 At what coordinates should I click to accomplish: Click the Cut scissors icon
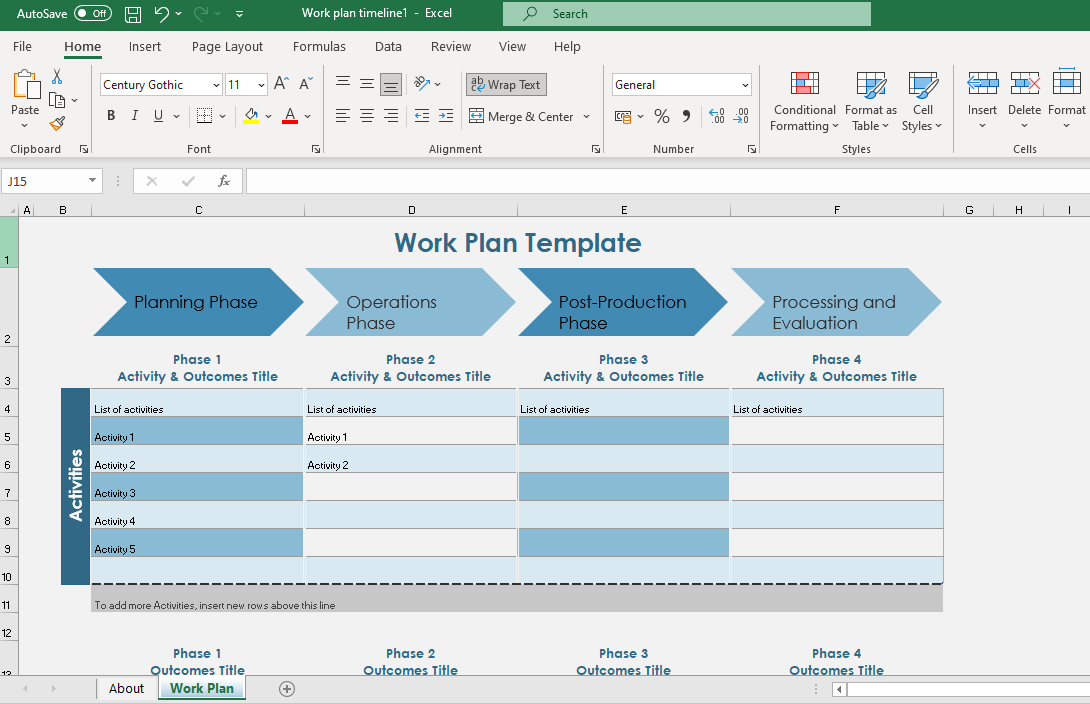57,77
